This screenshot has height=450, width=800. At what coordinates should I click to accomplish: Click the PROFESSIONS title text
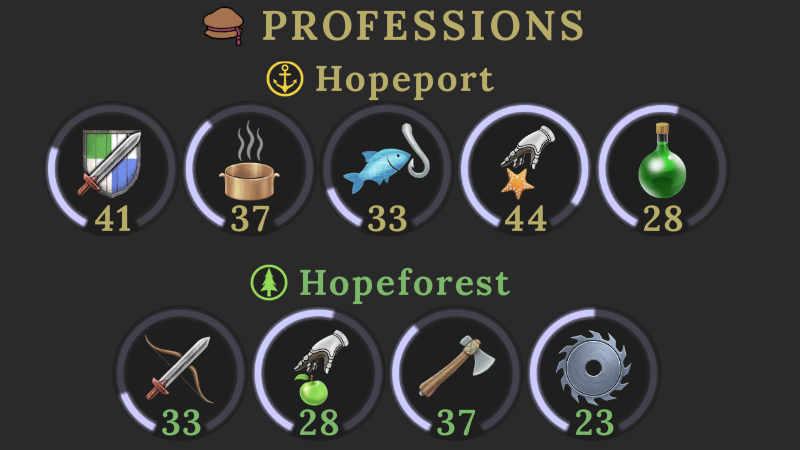pyautogui.click(x=423, y=26)
